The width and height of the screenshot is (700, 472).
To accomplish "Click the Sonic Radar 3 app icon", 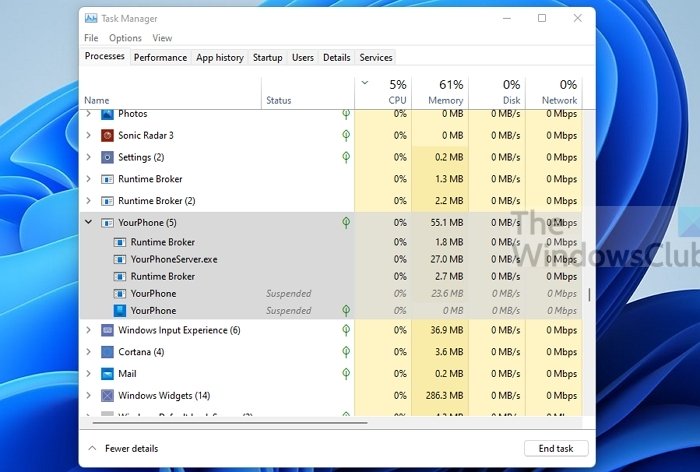I will 108,135.
